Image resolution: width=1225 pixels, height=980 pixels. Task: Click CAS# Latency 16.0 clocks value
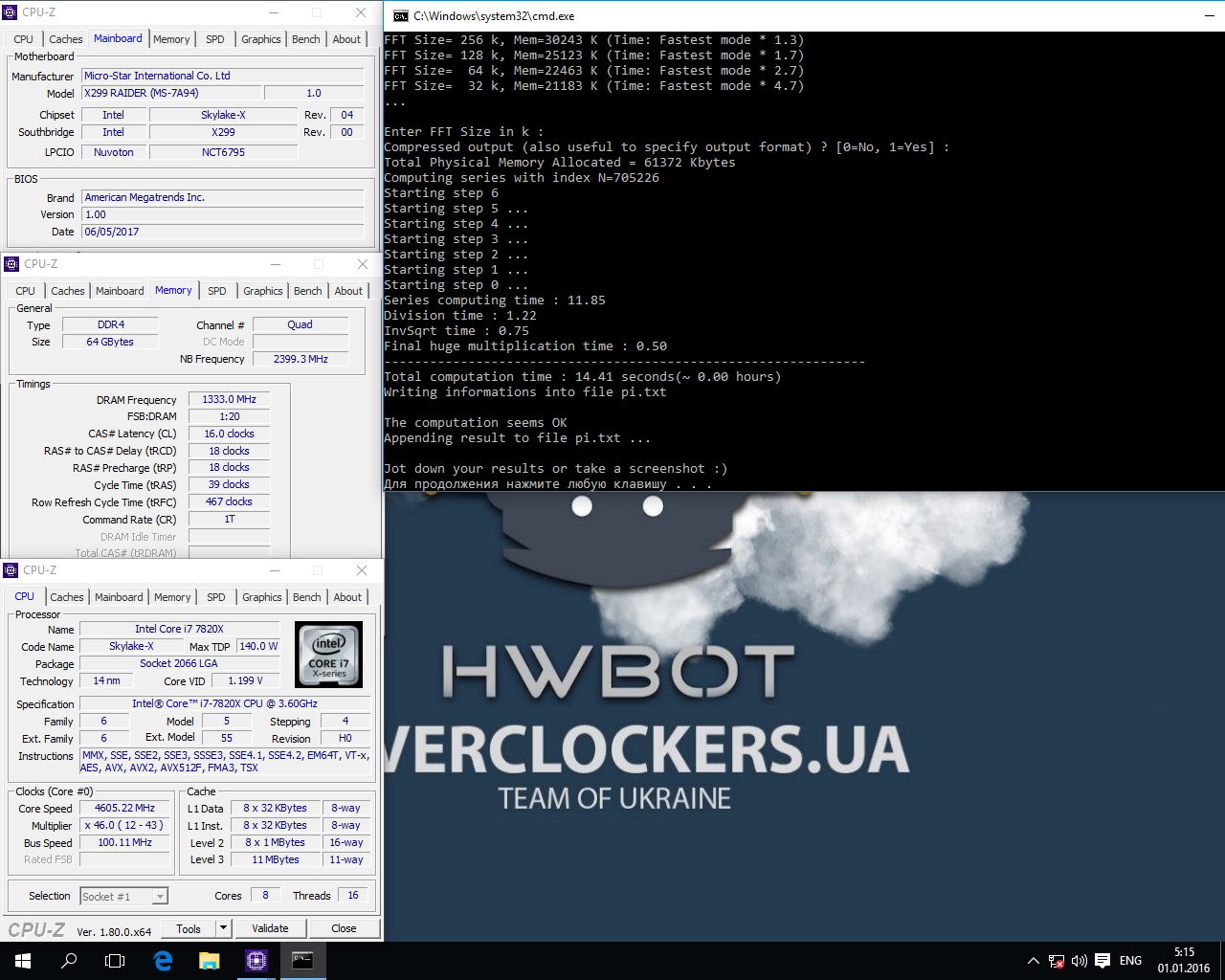[x=229, y=434]
